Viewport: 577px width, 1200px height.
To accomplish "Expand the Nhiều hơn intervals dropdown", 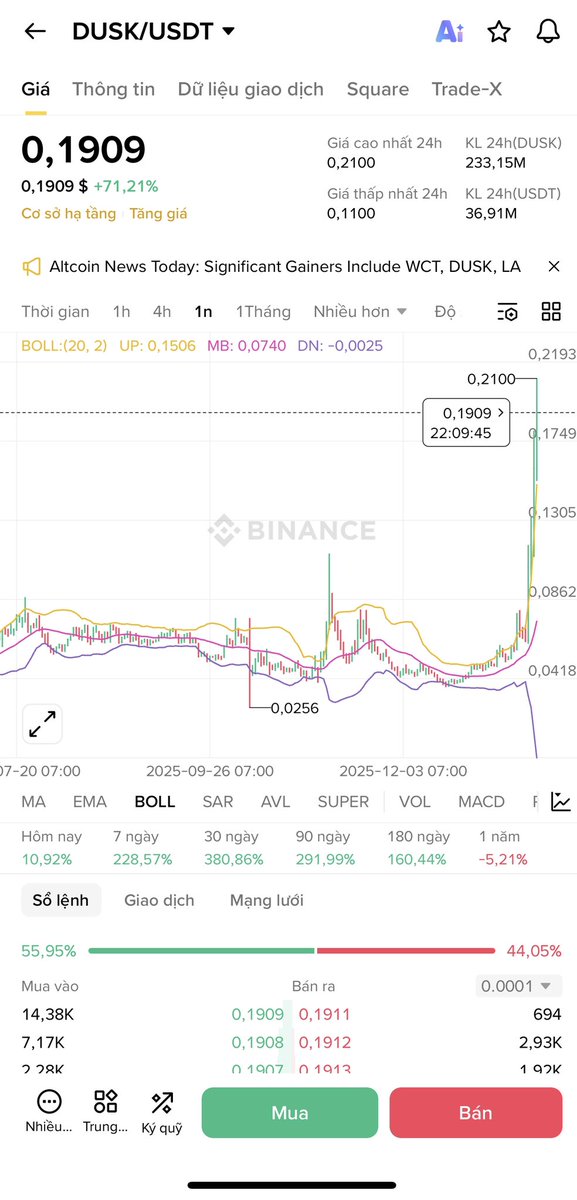I will [360, 311].
